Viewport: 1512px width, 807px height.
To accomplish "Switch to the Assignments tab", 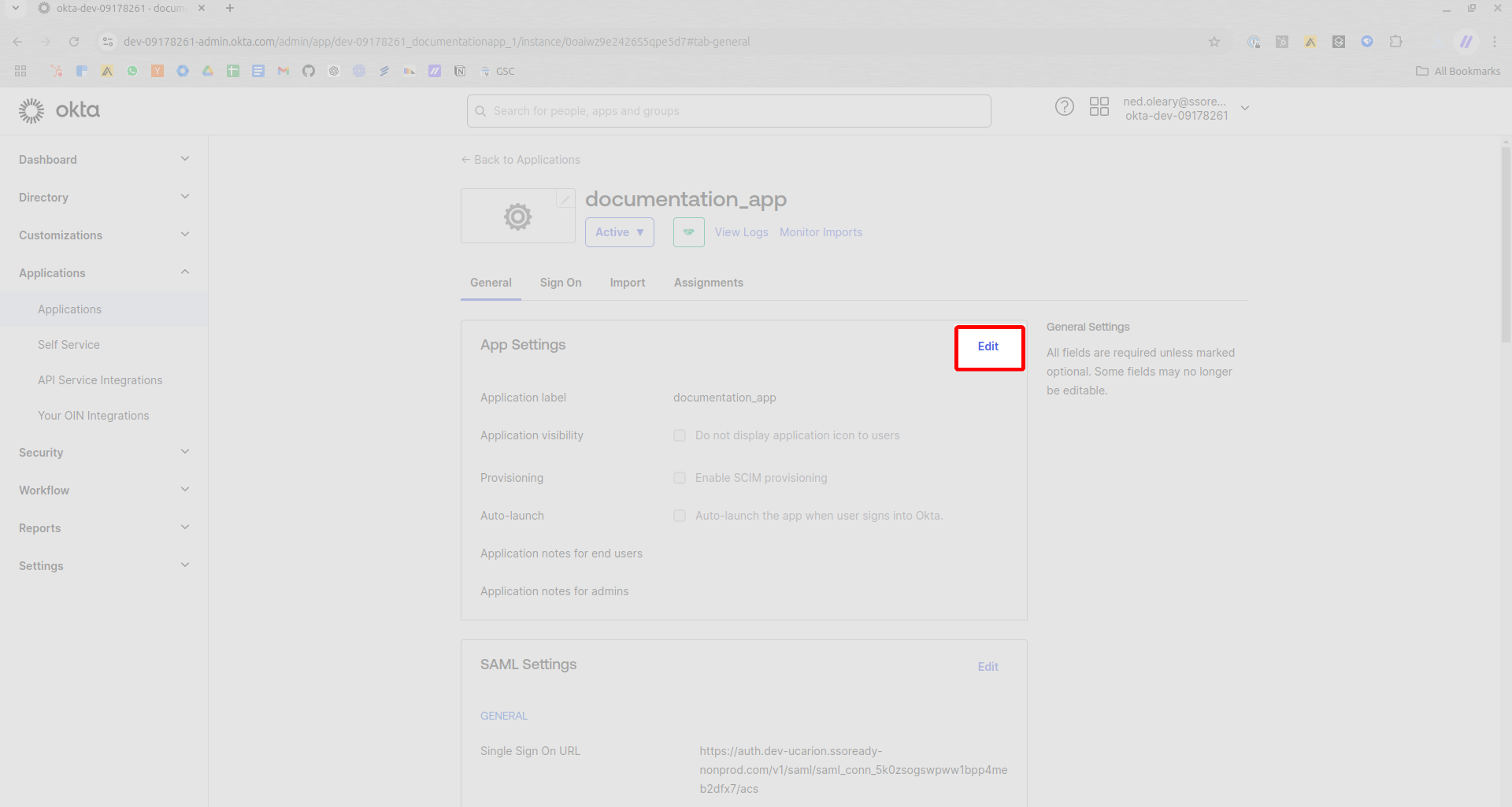I will [x=708, y=283].
